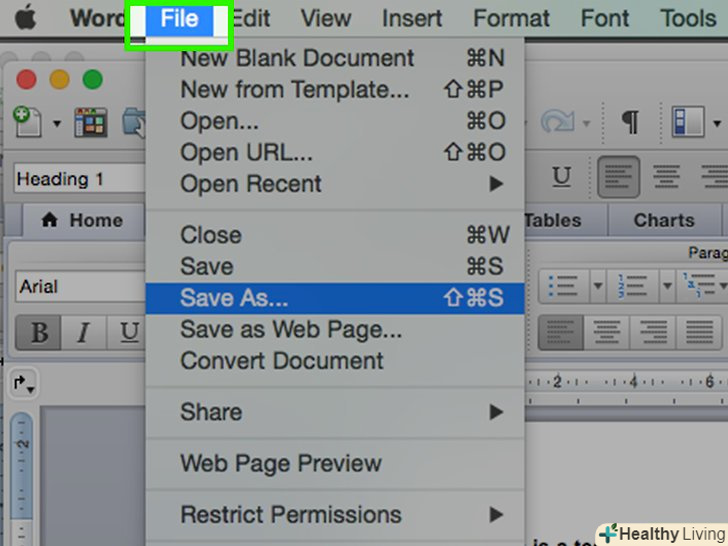The height and width of the screenshot is (546, 728).
Task: Open the template gallery icon
Action: (x=91, y=123)
